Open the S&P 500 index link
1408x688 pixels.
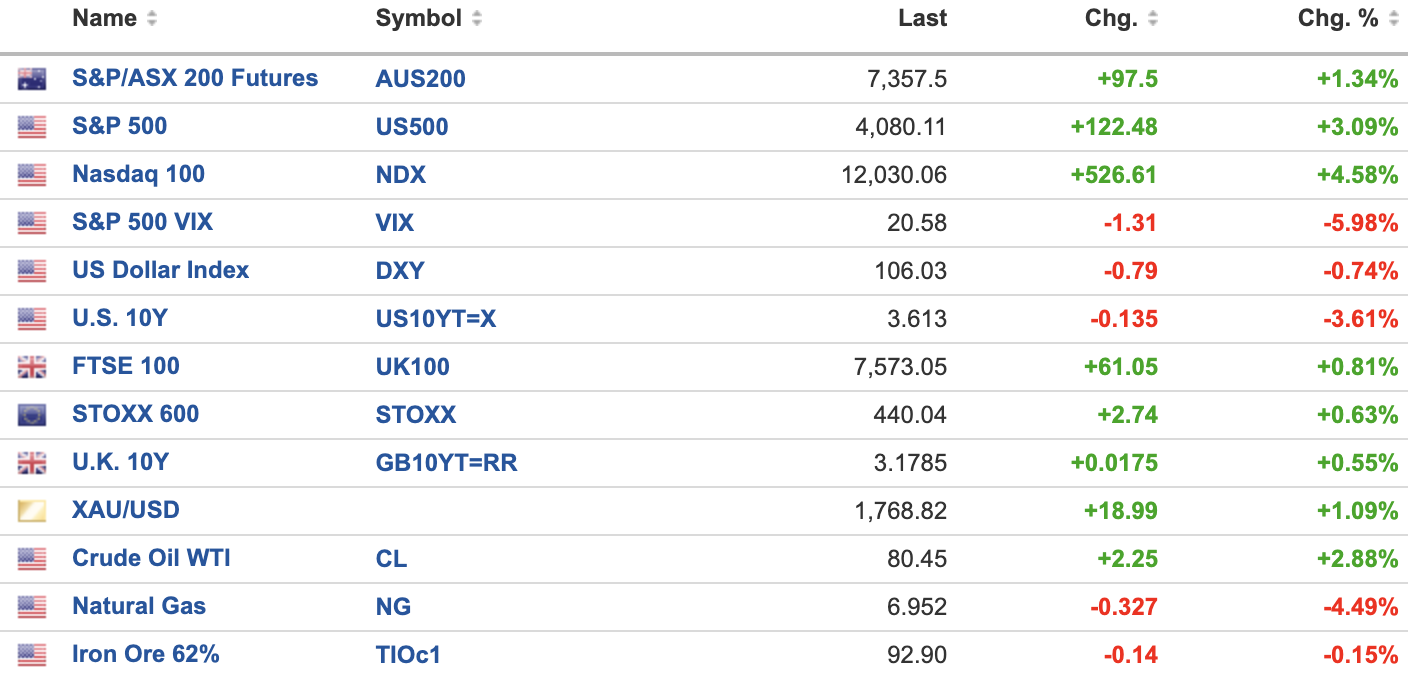pos(119,127)
